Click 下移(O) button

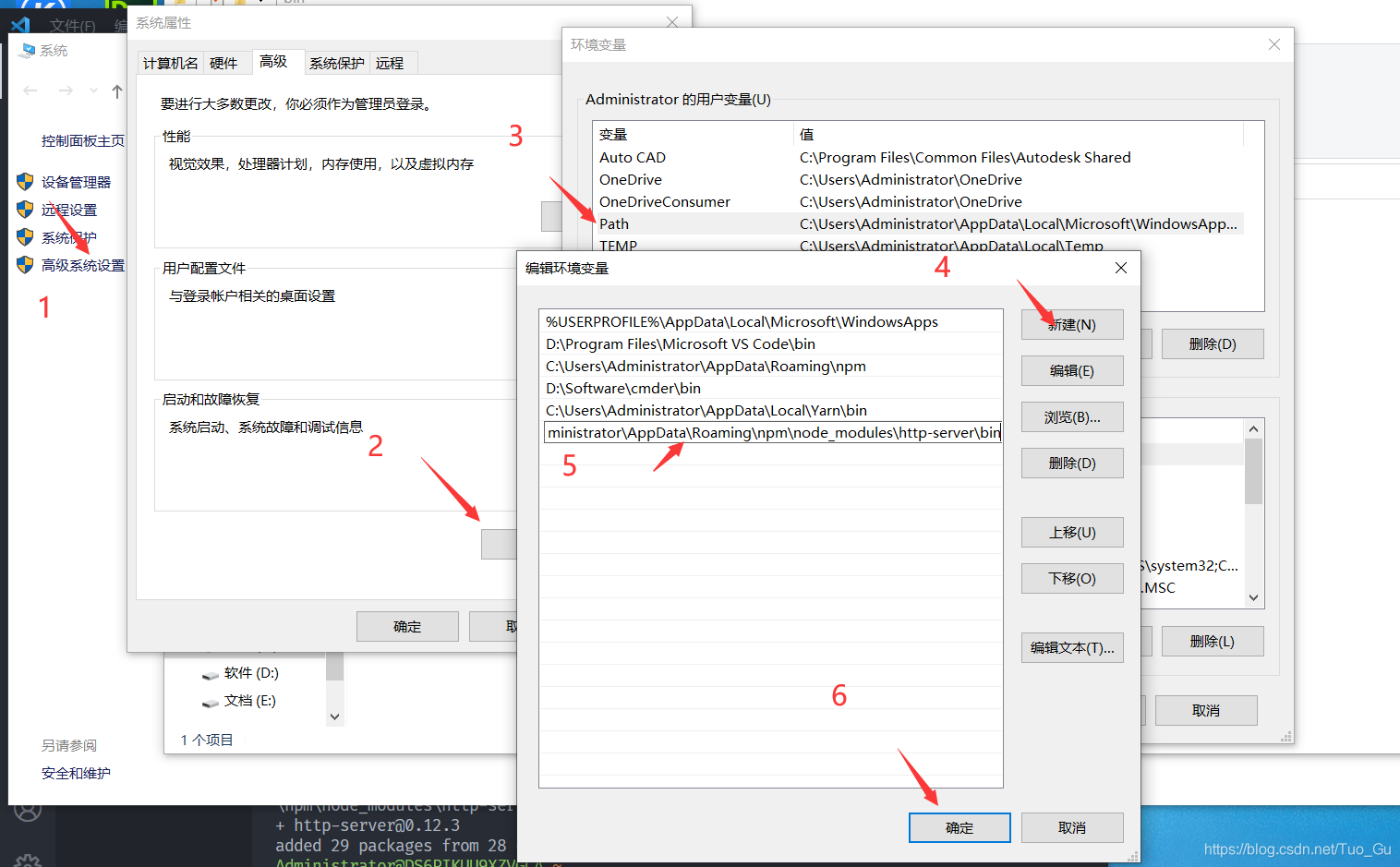coord(1072,579)
